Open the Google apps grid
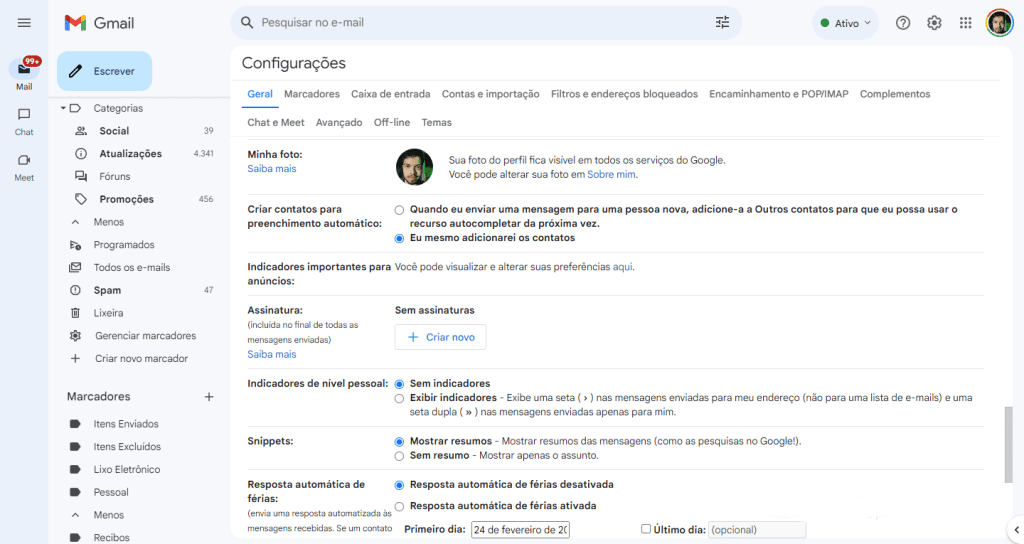Viewport: 1024px width, 544px height. tap(965, 23)
